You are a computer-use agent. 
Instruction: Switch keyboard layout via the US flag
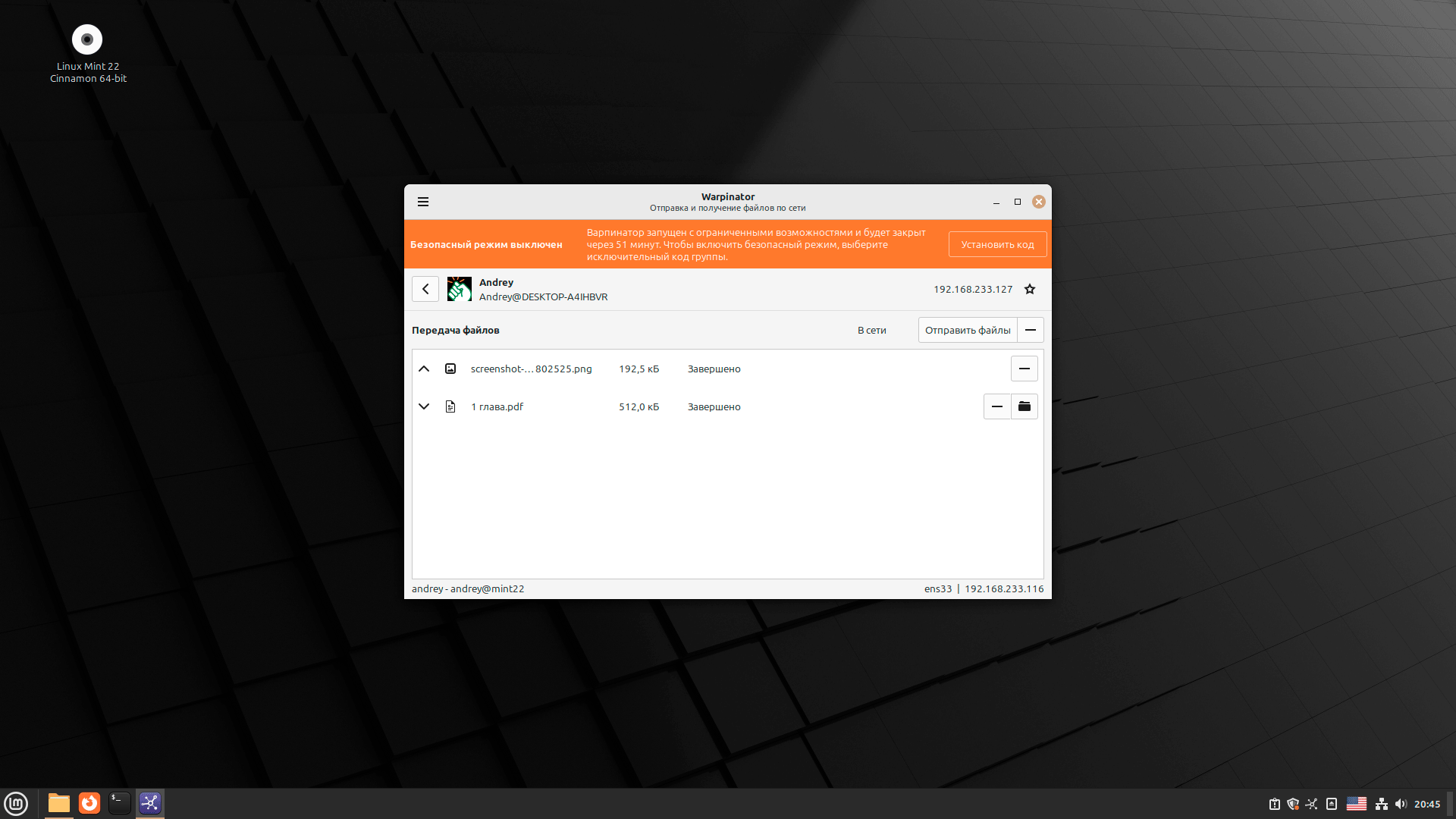1356,804
